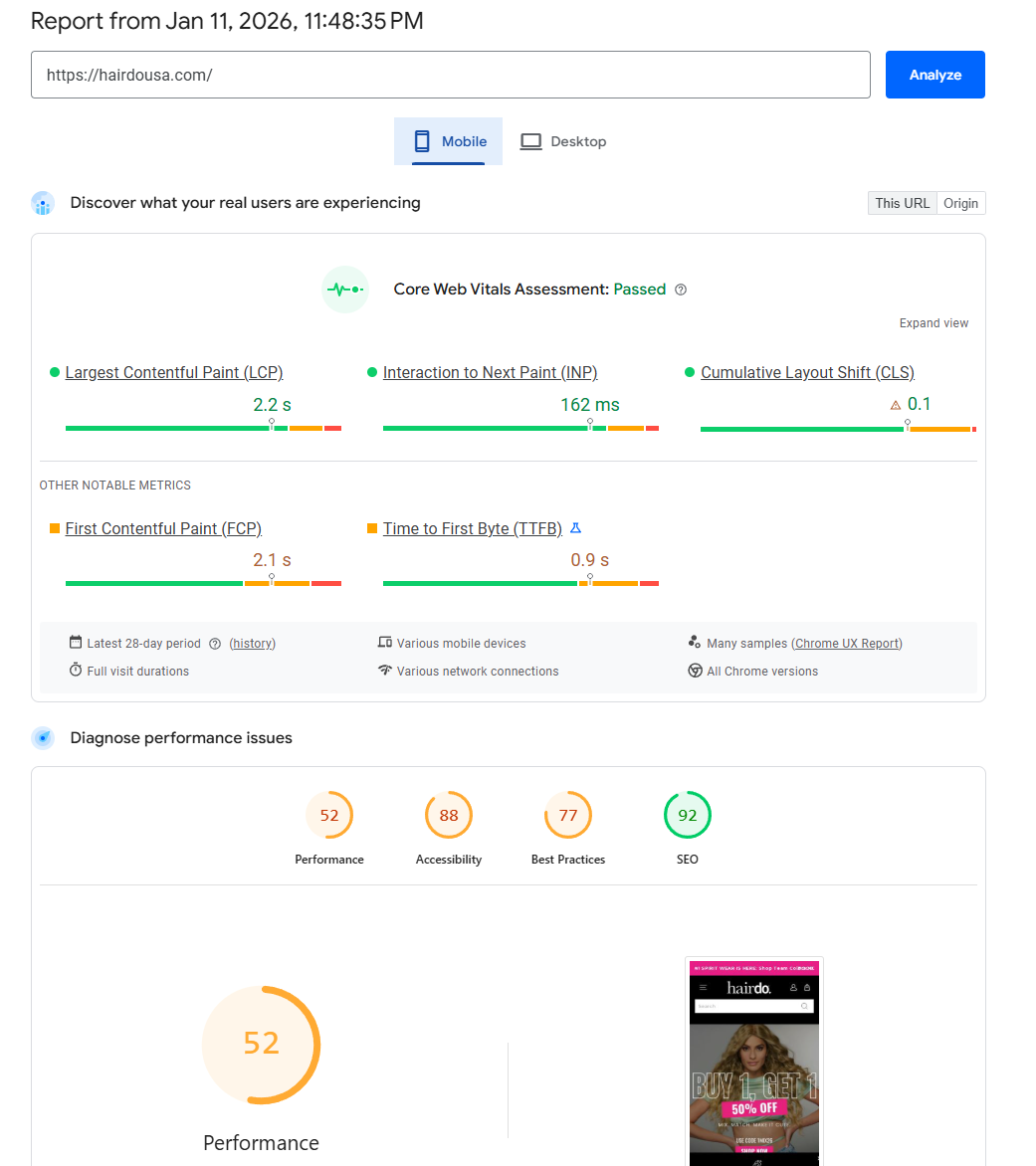Image resolution: width=1036 pixels, height=1166 pixels.
Task: Open the history link
Action: [x=252, y=644]
